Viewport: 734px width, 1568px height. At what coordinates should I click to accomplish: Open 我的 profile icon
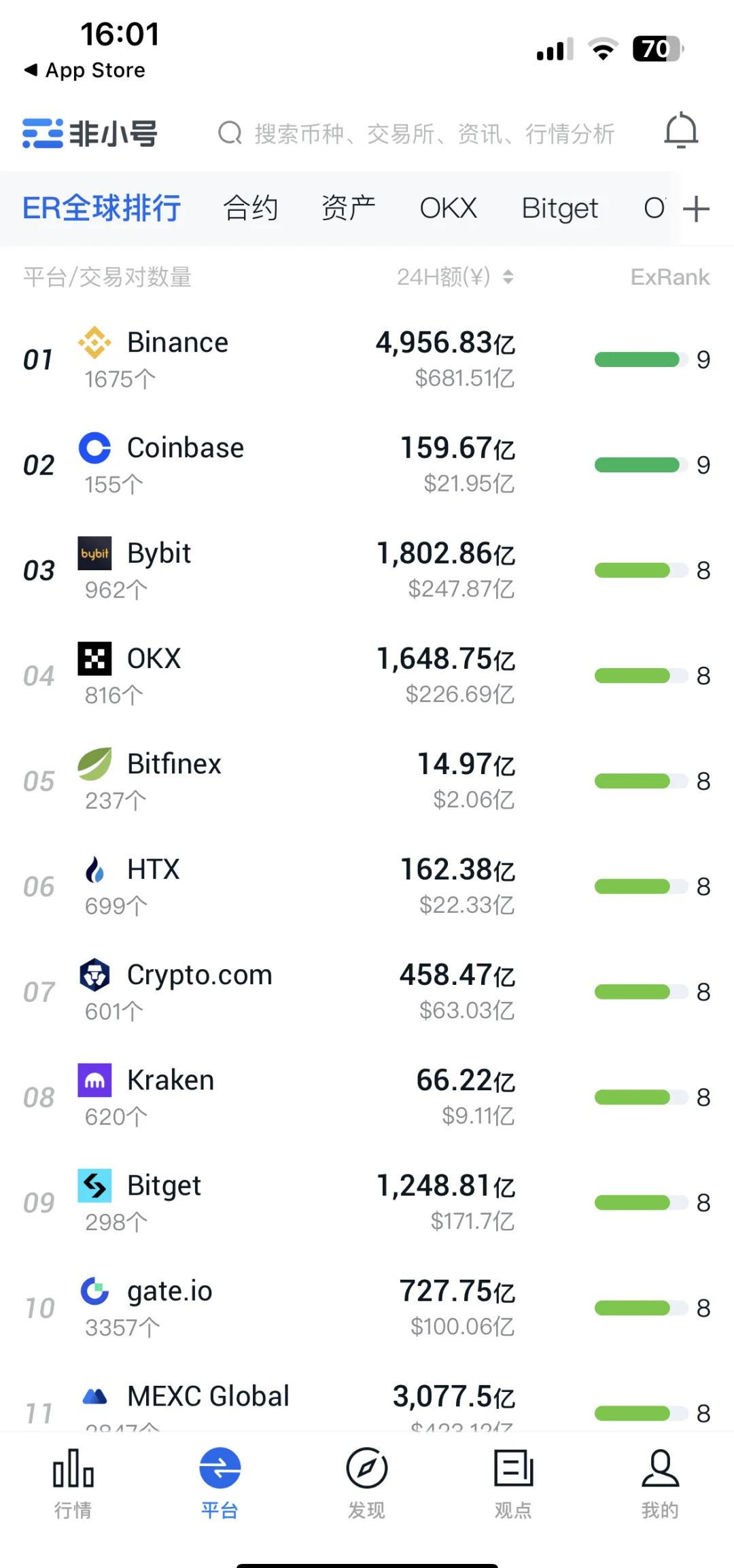[x=660, y=1469]
